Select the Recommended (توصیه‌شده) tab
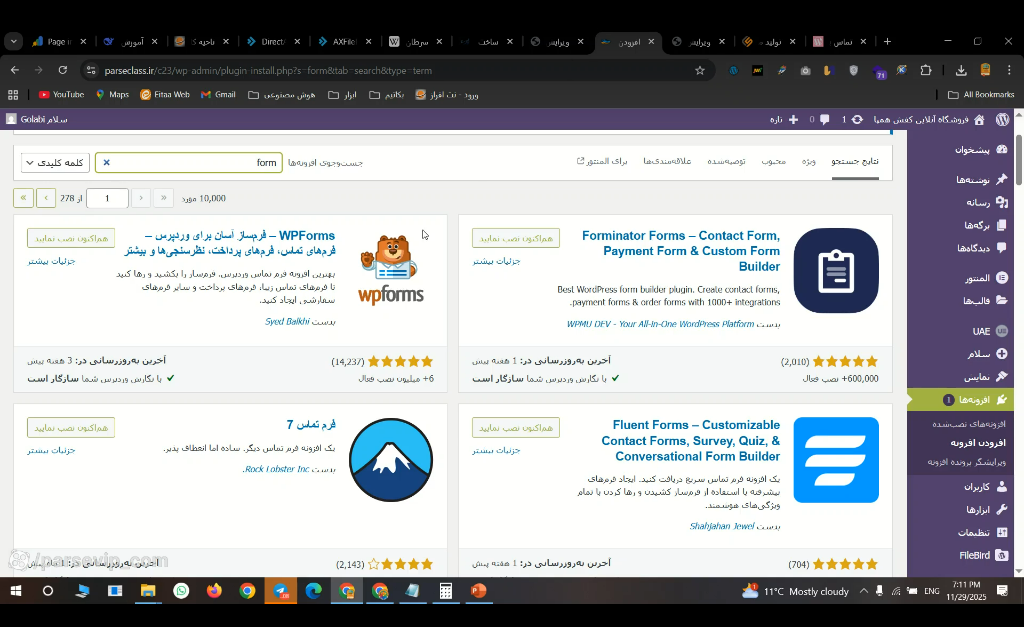The width and height of the screenshot is (1024, 627). [726, 161]
